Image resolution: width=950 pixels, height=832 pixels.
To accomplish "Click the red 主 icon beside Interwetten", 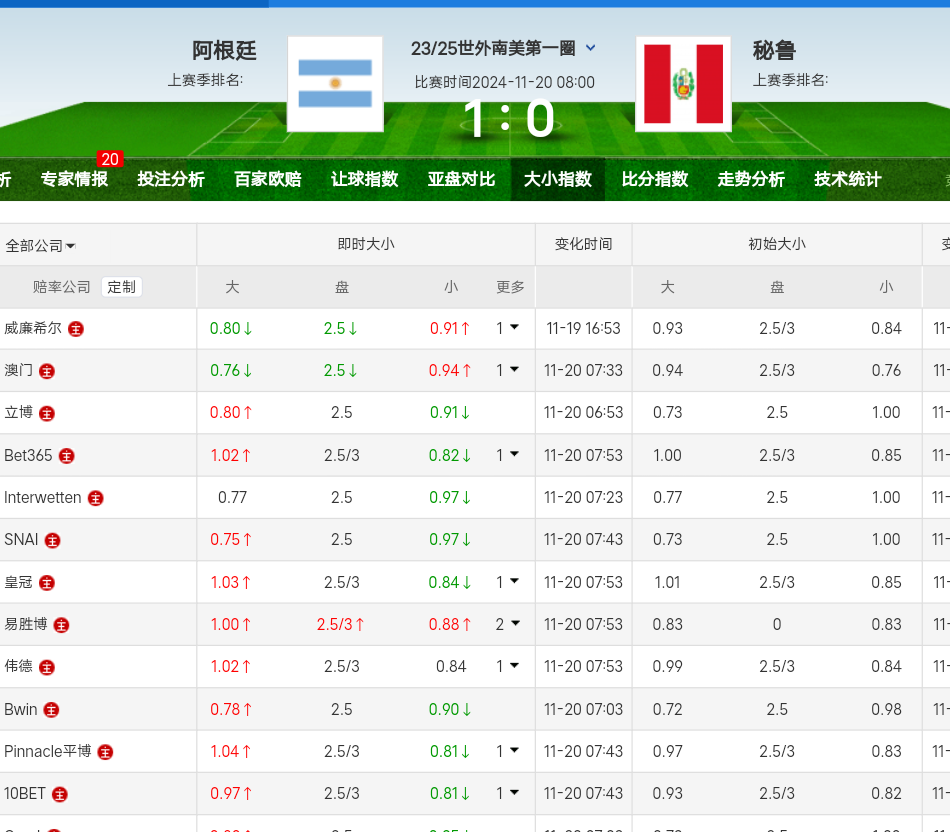I will pyautogui.click(x=96, y=498).
